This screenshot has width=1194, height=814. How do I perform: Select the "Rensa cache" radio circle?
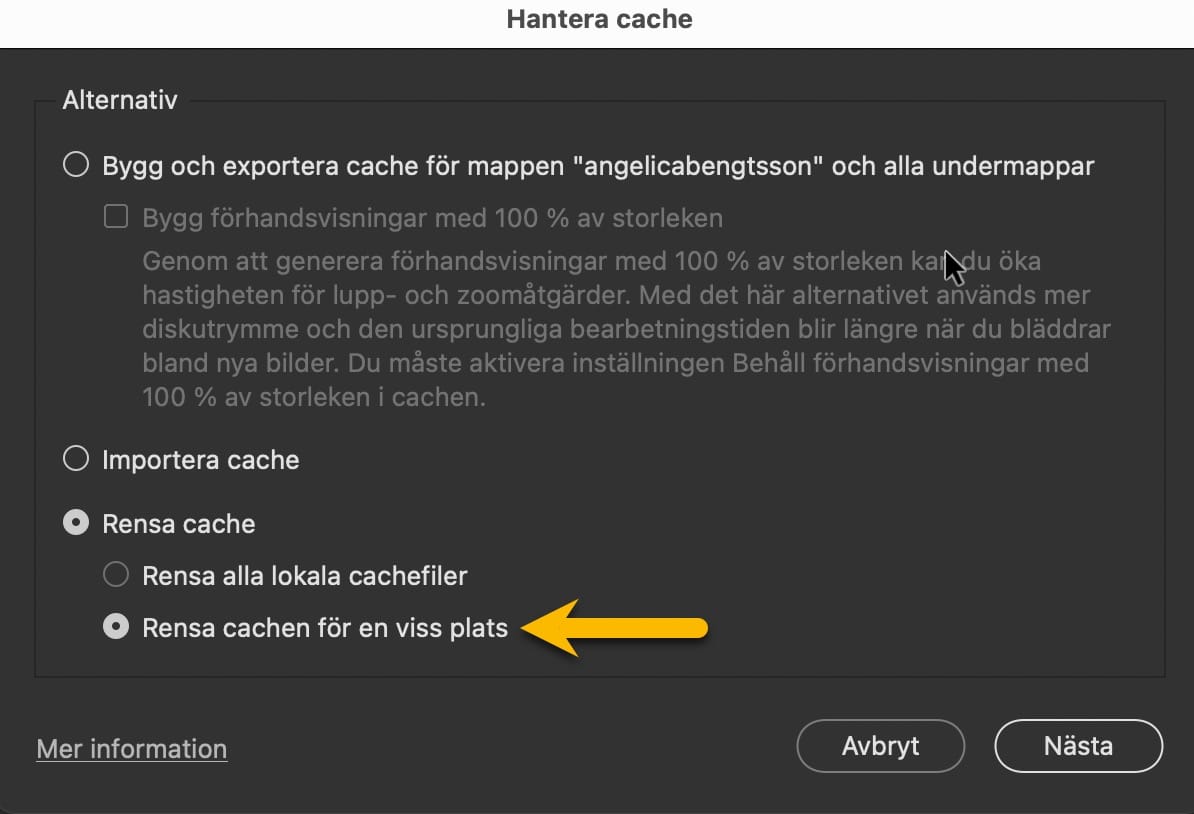click(76, 524)
